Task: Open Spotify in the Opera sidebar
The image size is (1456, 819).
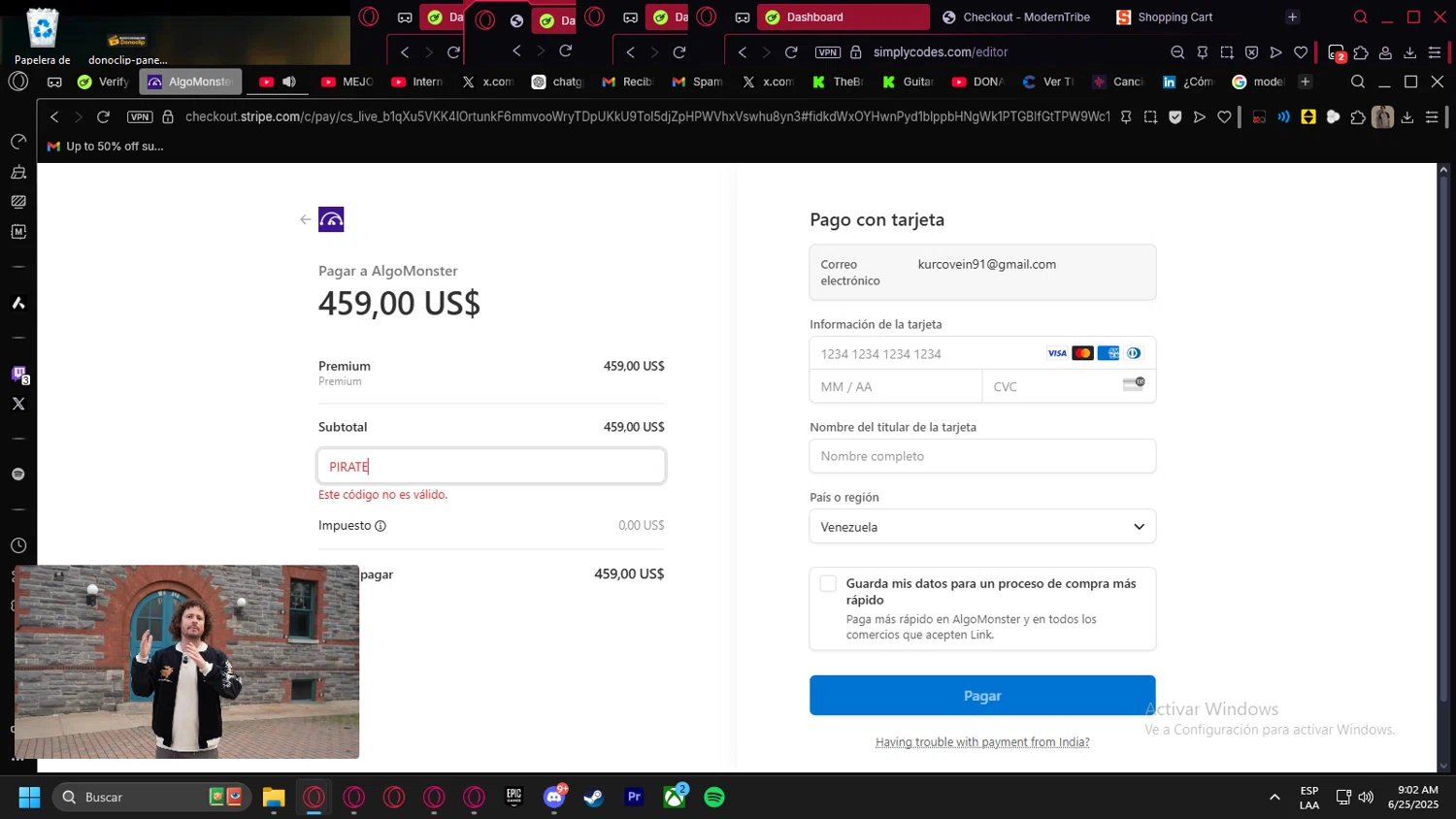Action: pyautogui.click(x=18, y=475)
